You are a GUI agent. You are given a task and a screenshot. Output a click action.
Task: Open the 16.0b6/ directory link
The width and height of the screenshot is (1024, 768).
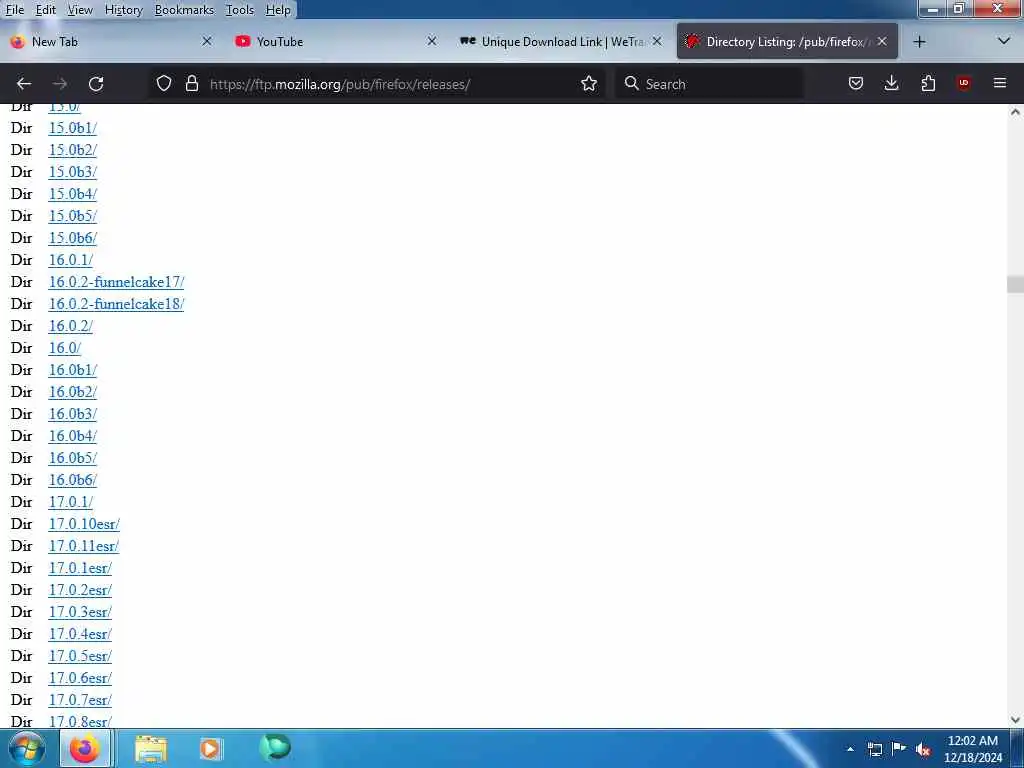[x=72, y=480]
